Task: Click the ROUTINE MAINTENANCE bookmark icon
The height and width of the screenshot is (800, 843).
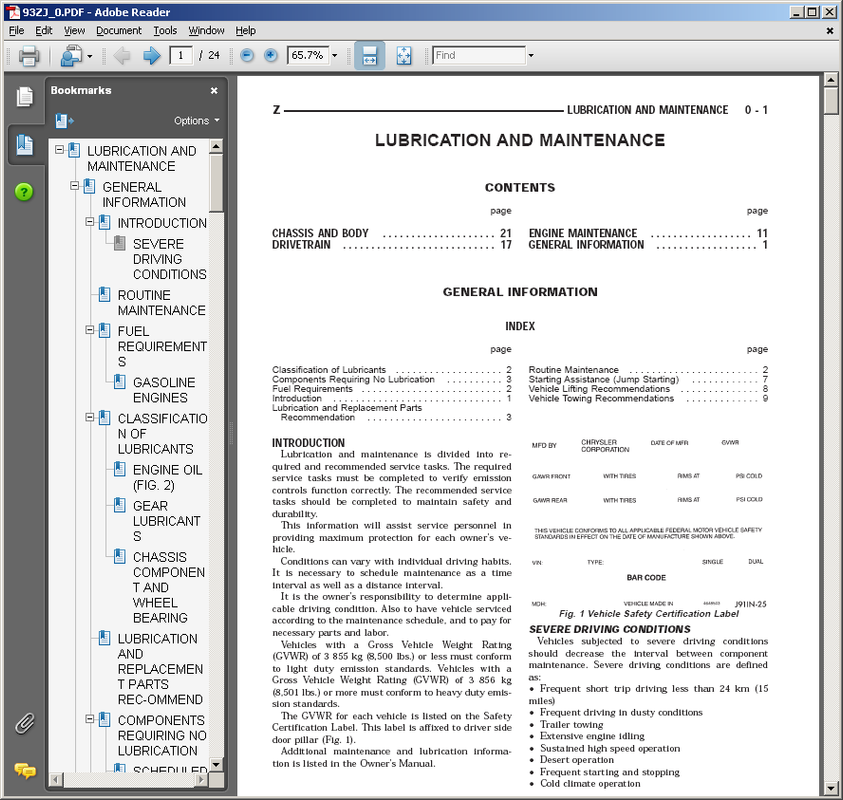Action: [105, 295]
